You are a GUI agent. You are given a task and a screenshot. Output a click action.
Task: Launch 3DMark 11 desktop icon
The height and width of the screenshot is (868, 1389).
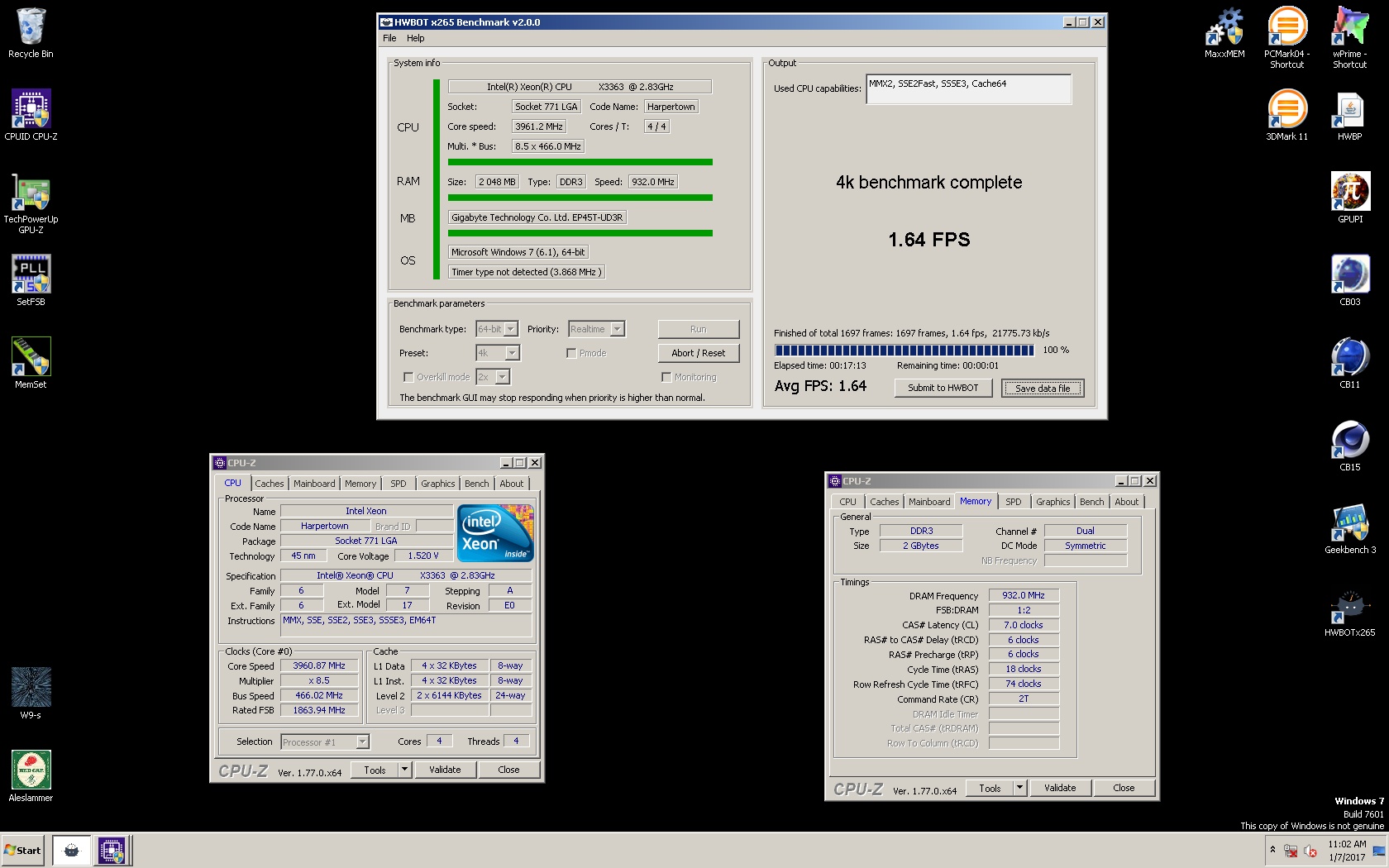point(1287,115)
